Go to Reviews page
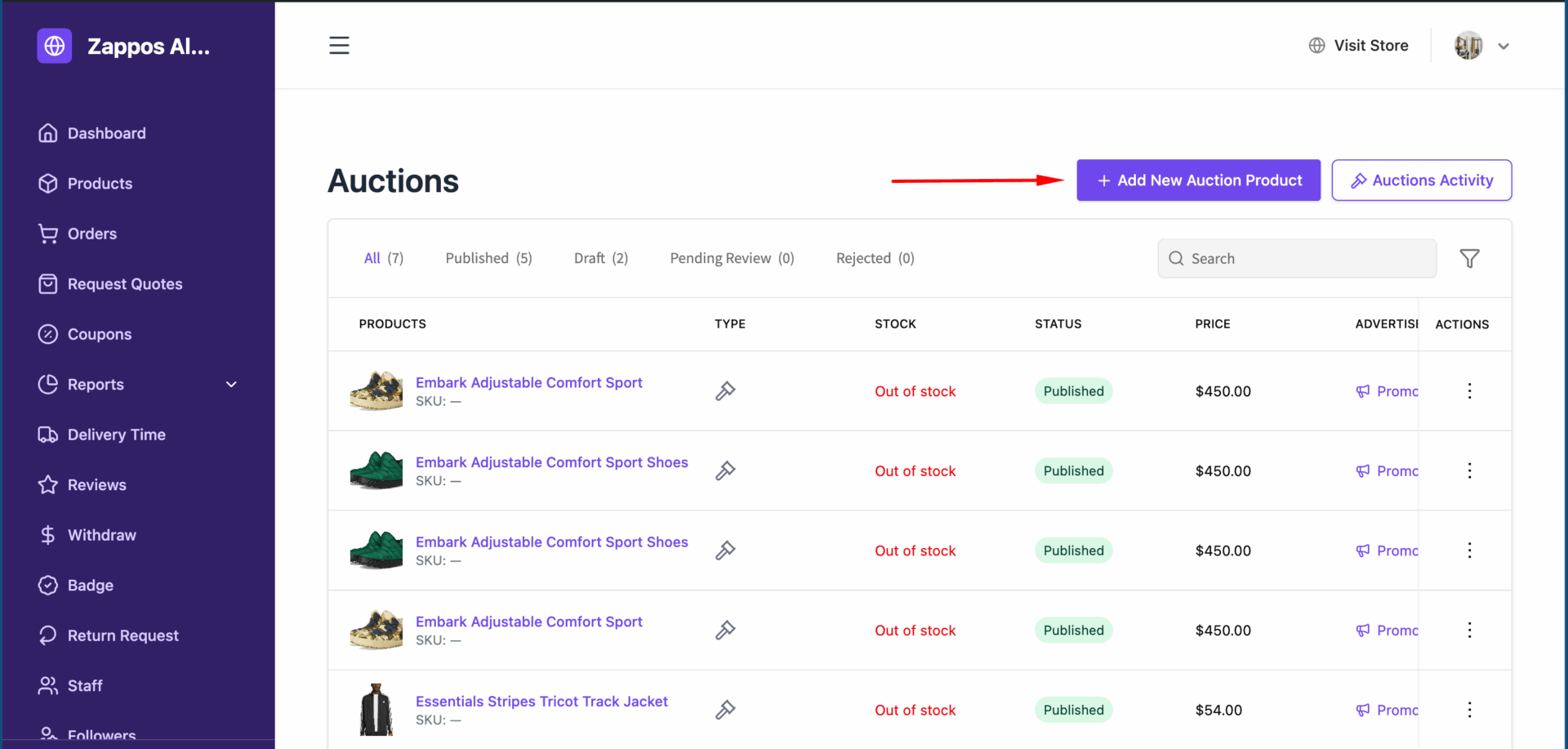Image resolution: width=1568 pixels, height=749 pixels. tap(82, 485)
